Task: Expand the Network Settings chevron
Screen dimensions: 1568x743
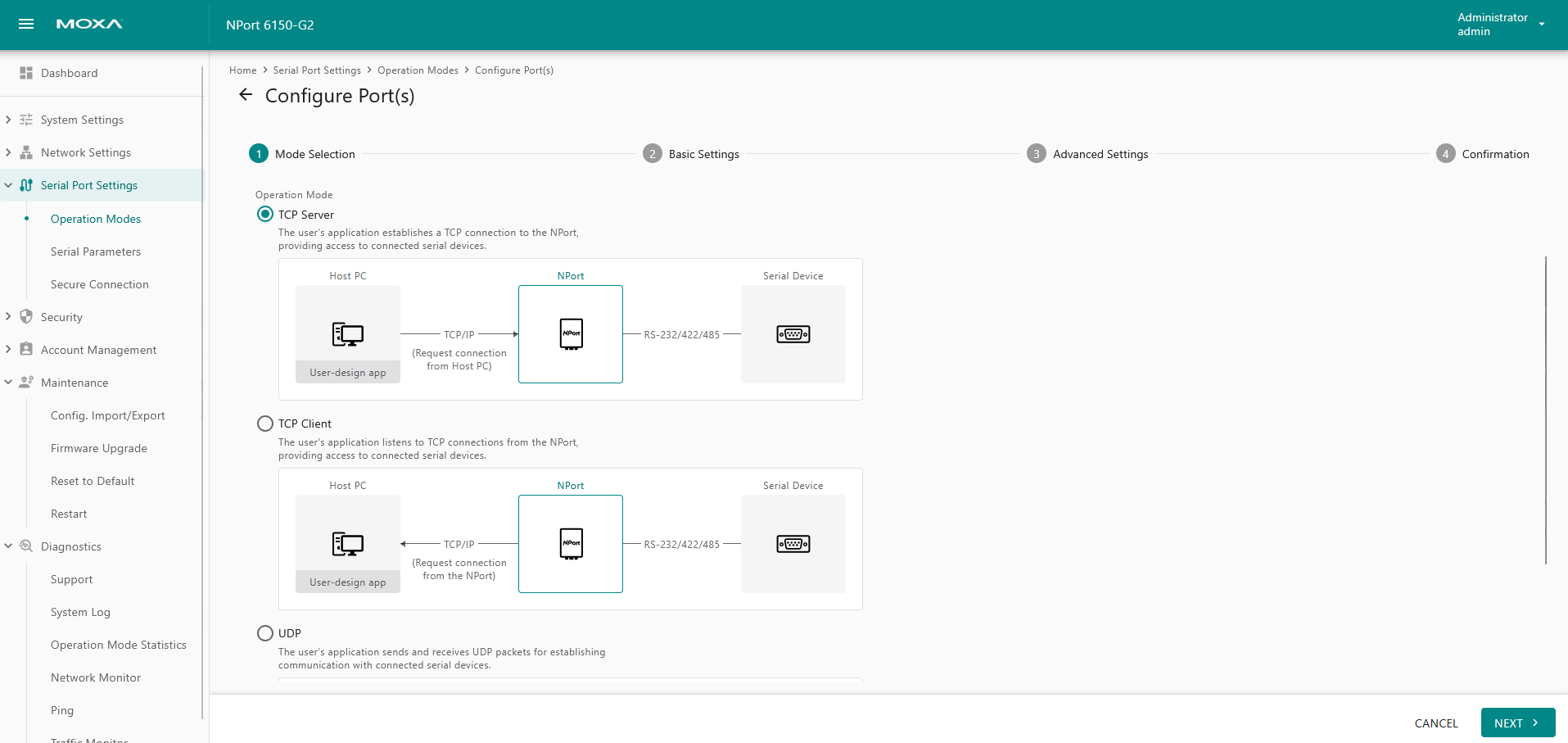Action: pos(8,152)
